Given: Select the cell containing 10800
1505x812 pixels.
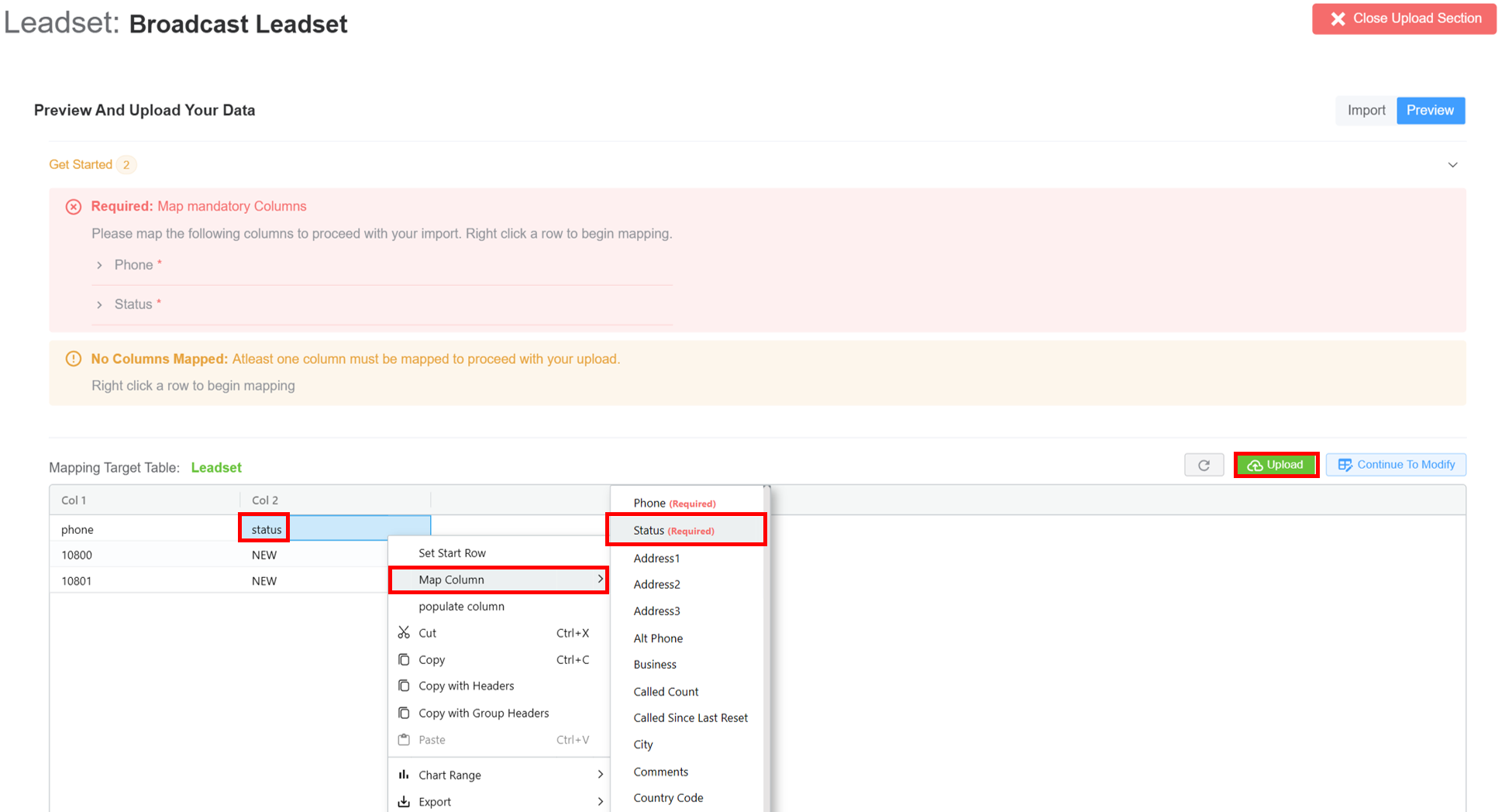Looking at the screenshot, I should click(77, 555).
